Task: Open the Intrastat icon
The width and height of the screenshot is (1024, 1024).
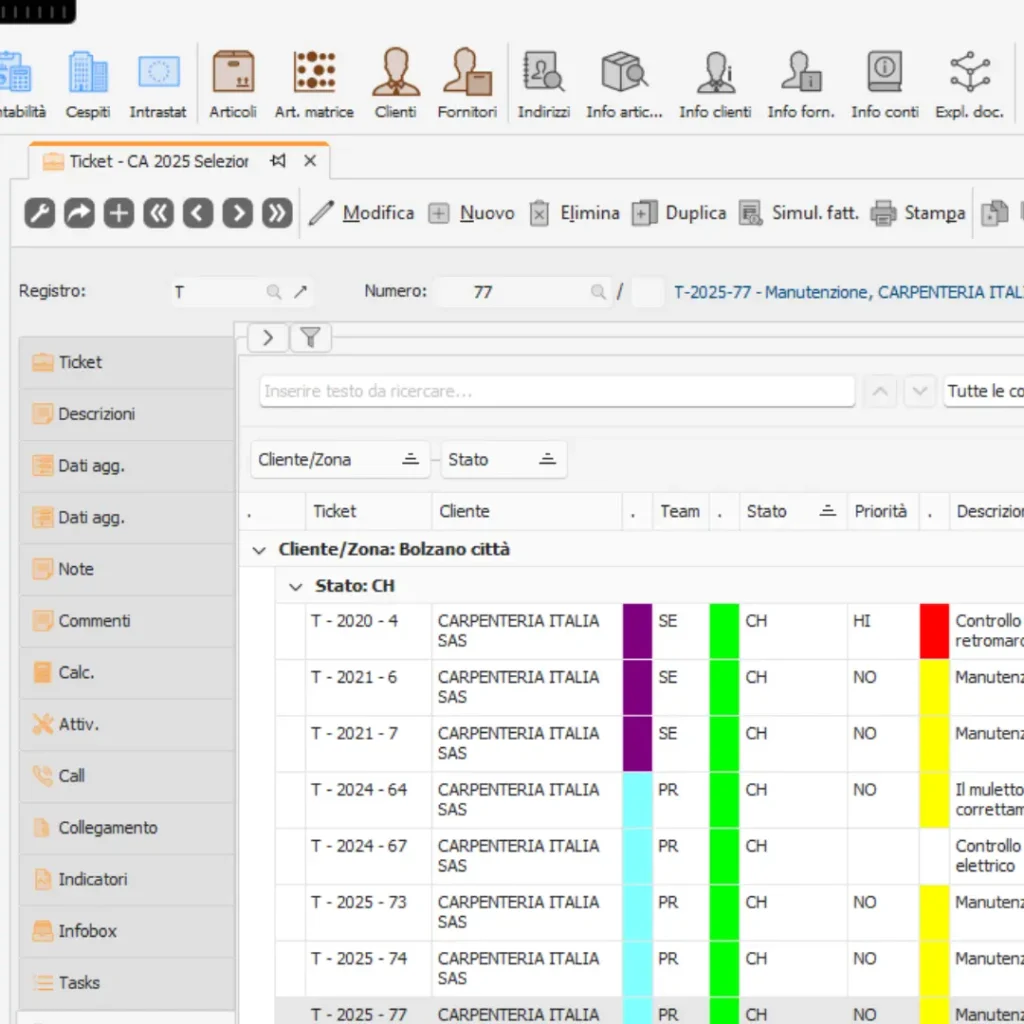Action: (x=158, y=84)
